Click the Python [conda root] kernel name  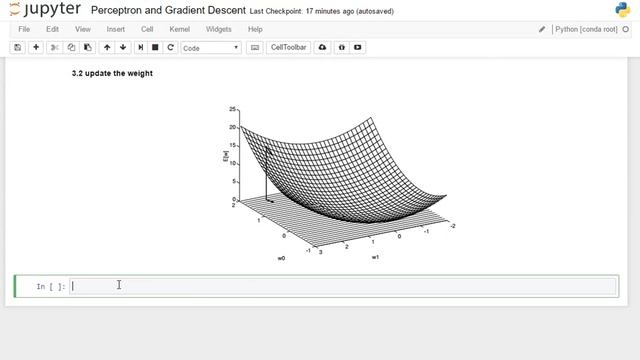pos(586,29)
